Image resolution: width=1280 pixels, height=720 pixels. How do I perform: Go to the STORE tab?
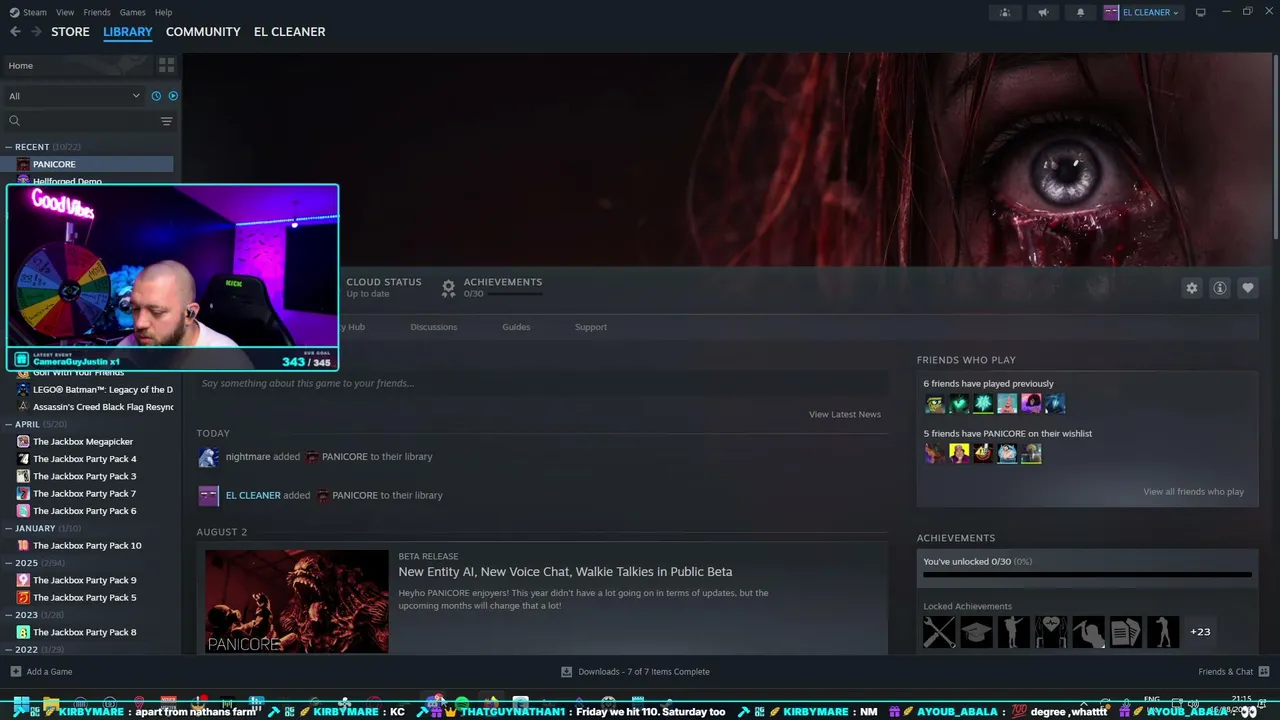coord(70,32)
